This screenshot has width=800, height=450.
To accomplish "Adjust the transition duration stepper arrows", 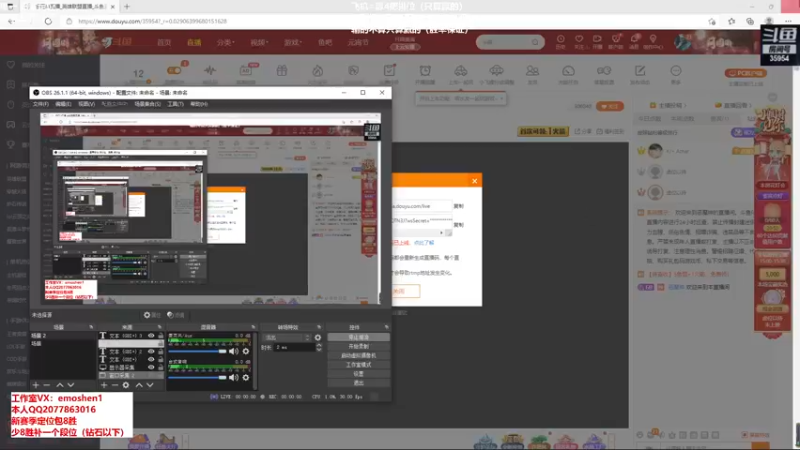I will 319,347.
